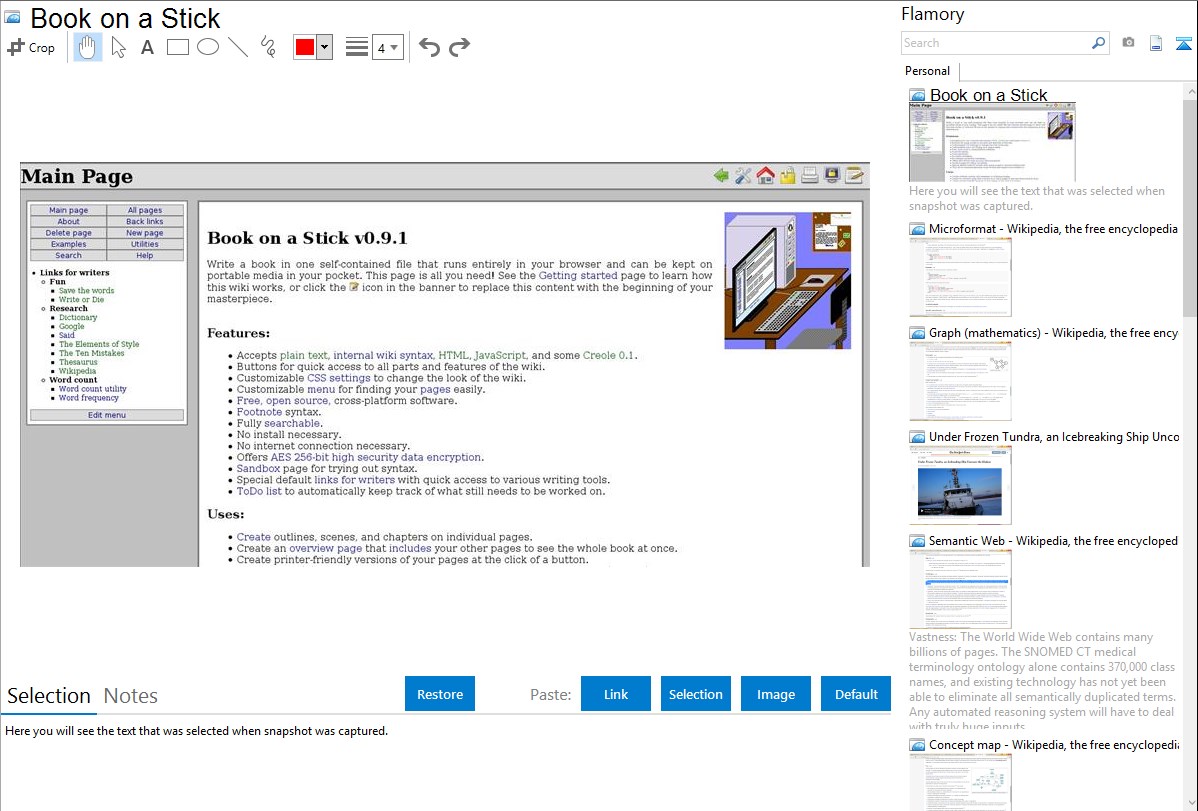The width and height of the screenshot is (1198, 811).
Task: Open the Under Frozen Tundra ship thumbnail
Action: click(x=960, y=485)
